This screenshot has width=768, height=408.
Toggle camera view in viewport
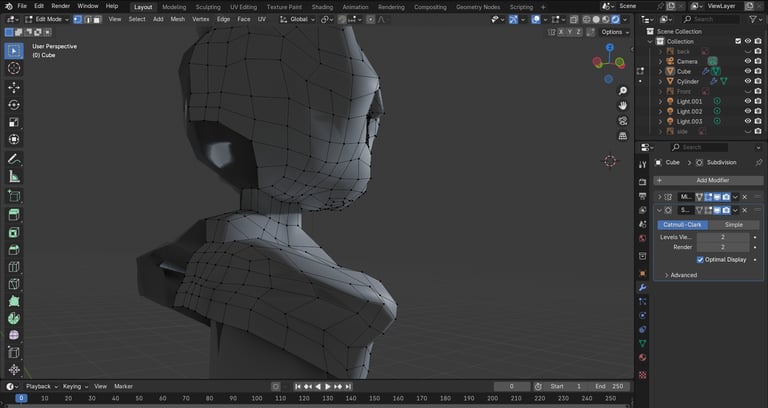pyautogui.click(x=622, y=120)
